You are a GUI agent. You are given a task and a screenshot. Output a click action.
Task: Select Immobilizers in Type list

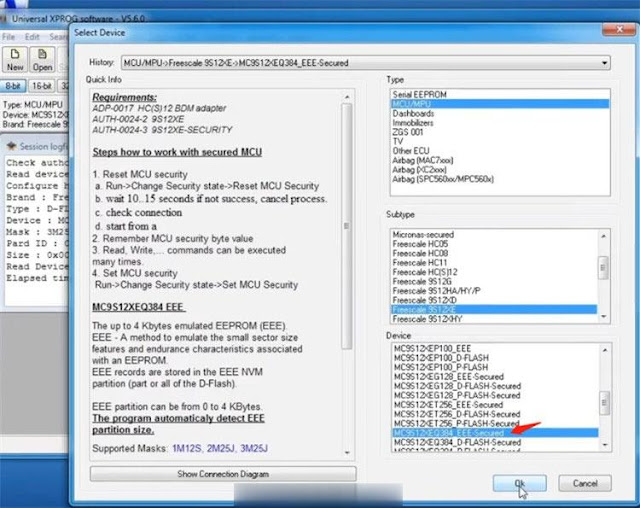(500, 123)
